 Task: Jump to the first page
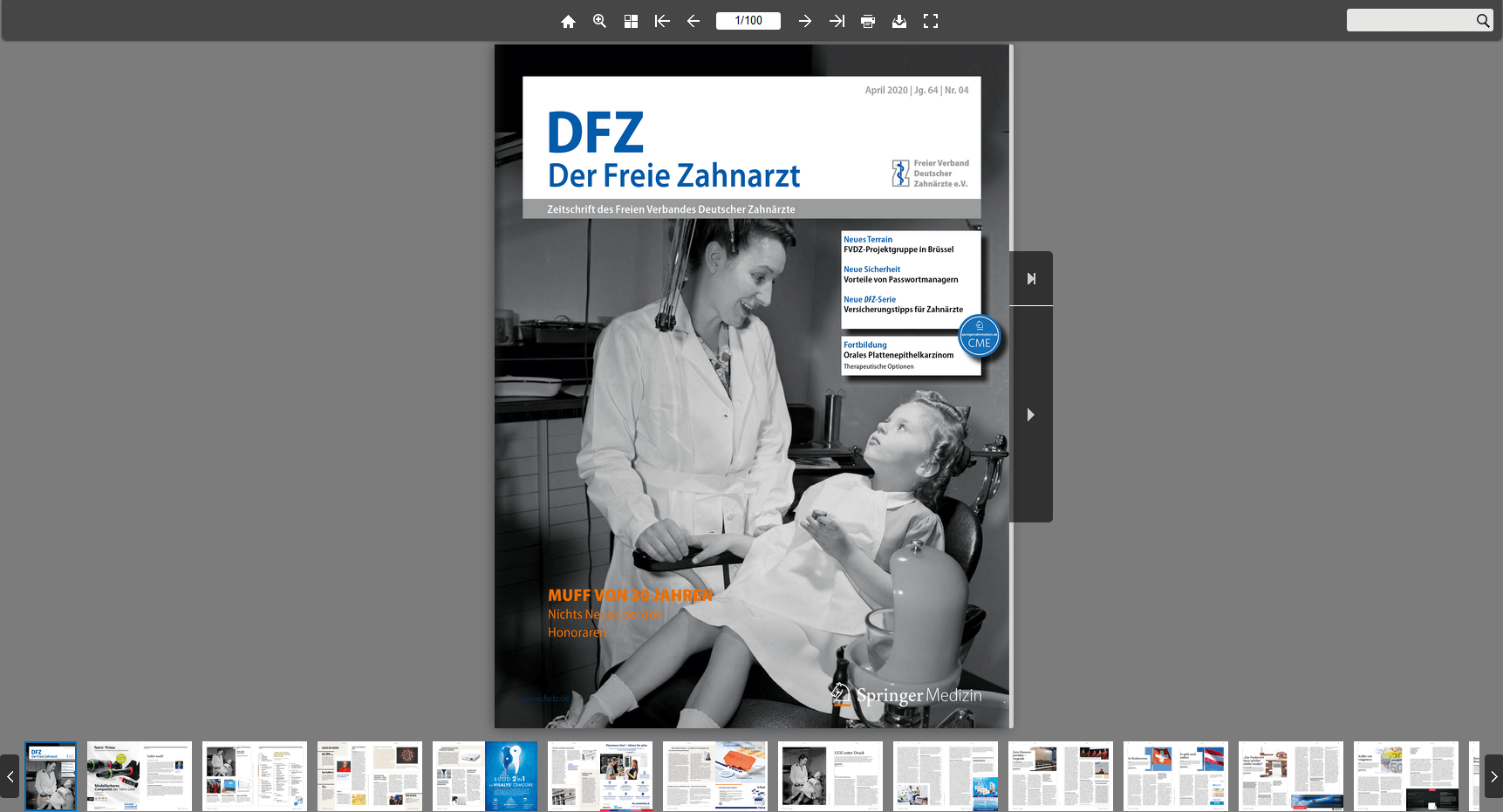pos(662,21)
